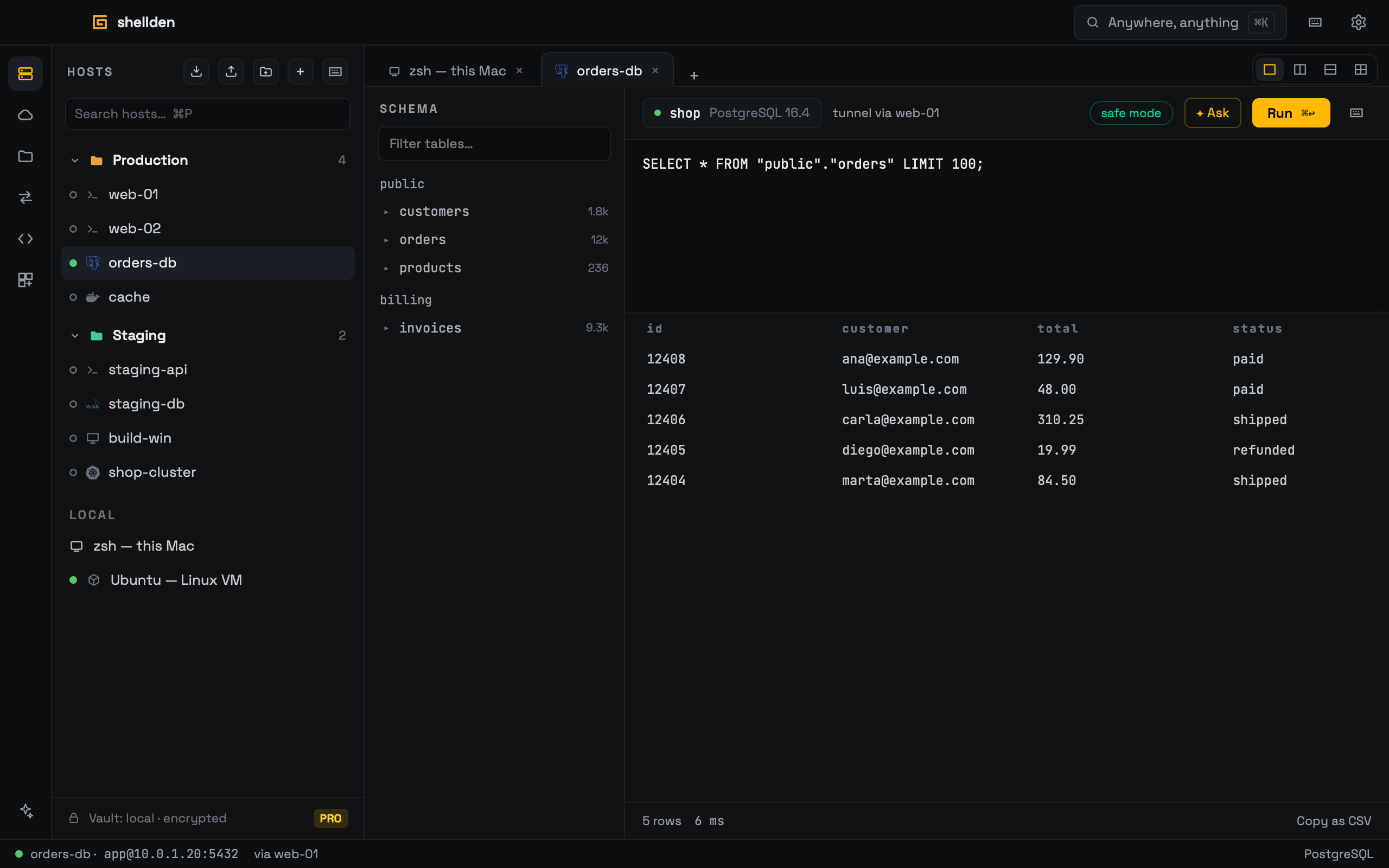Open the transfers arrows icon in left rail

(x=26, y=197)
